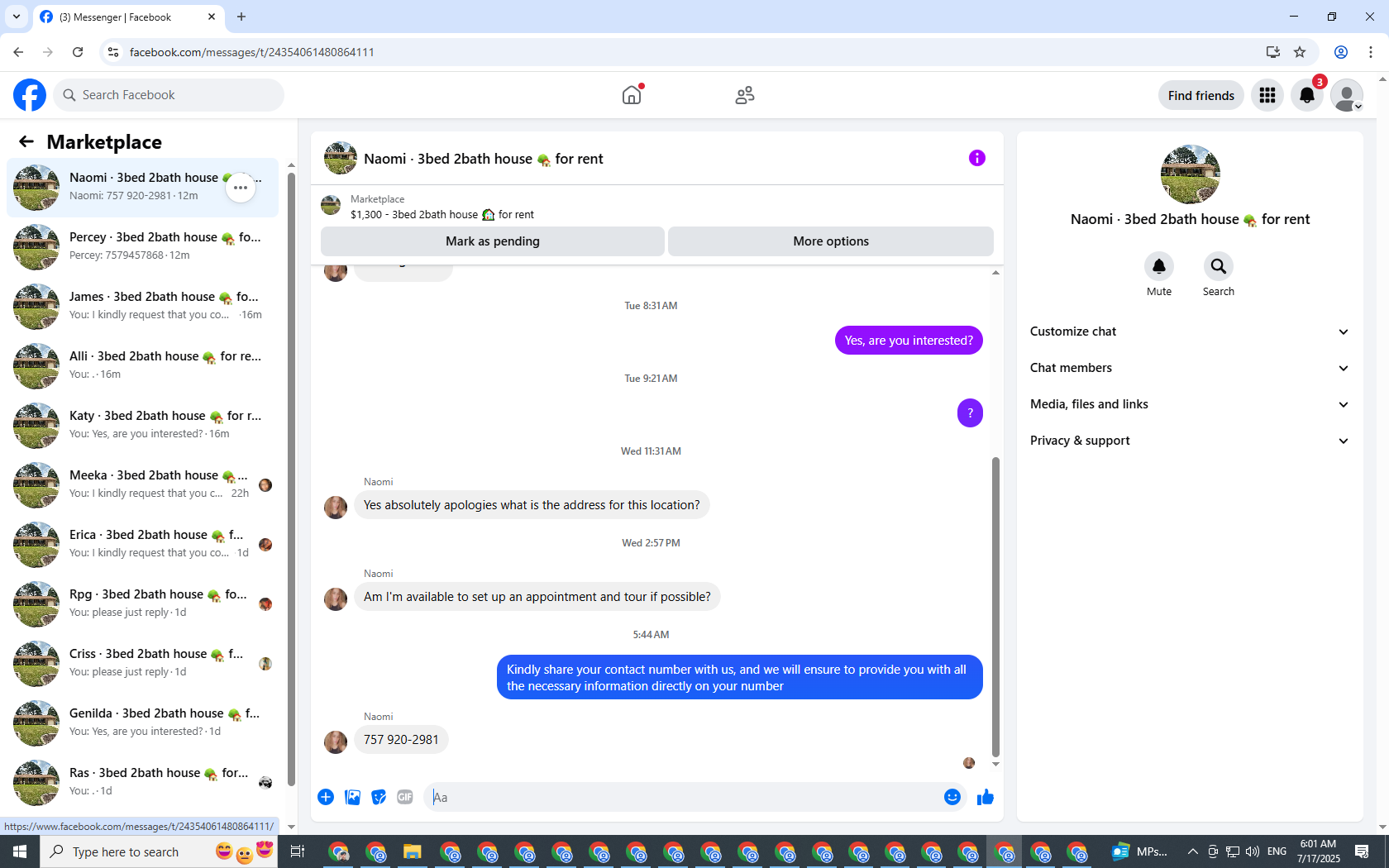Viewport: 1389px width, 868px height.
Task: Go back from Marketplace chats list
Action: 26,141
